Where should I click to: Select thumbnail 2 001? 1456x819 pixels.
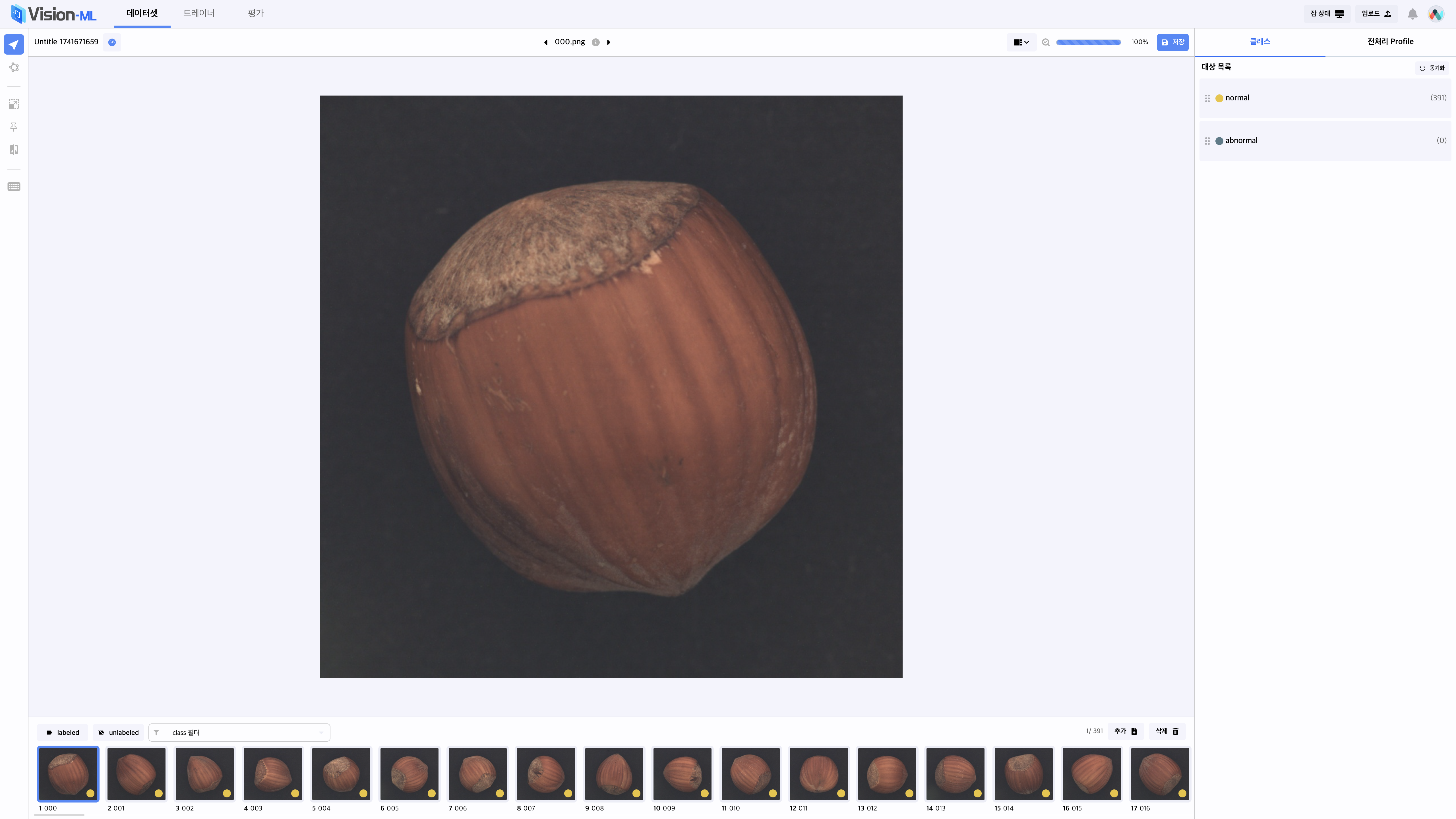[136, 774]
